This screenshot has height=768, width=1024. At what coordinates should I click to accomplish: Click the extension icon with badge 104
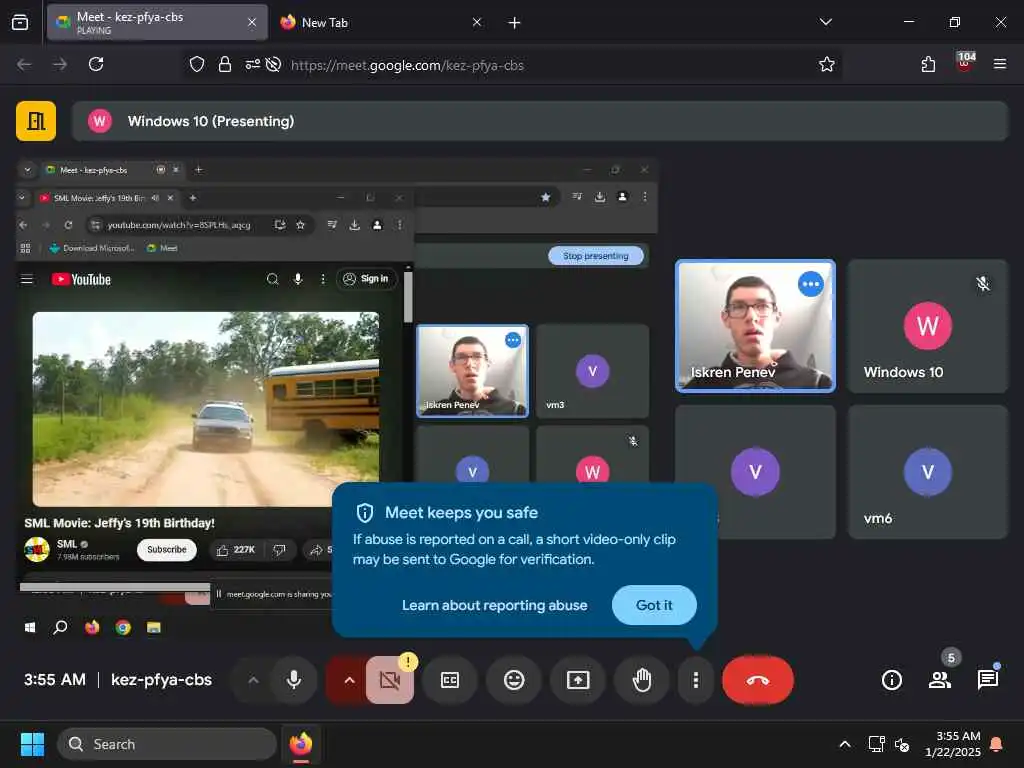(x=965, y=63)
